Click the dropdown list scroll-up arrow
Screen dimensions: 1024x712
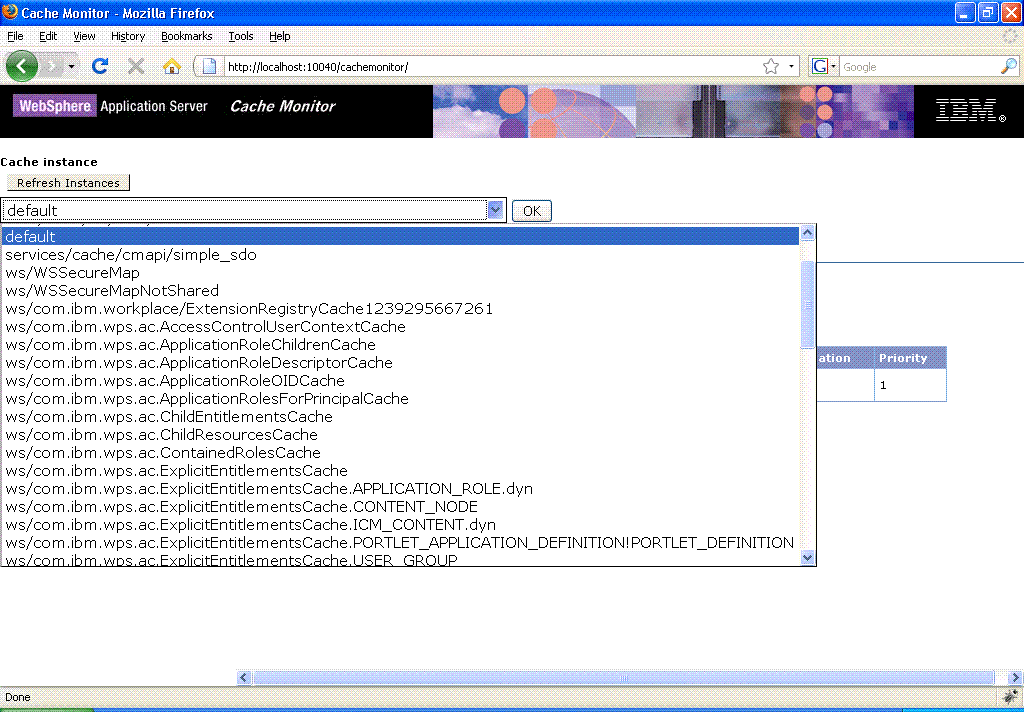pyautogui.click(x=808, y=233)
